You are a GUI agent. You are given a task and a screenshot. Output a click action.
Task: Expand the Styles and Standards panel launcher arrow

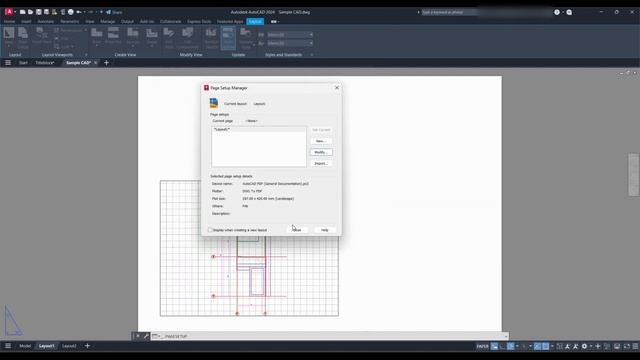[311, 55]
